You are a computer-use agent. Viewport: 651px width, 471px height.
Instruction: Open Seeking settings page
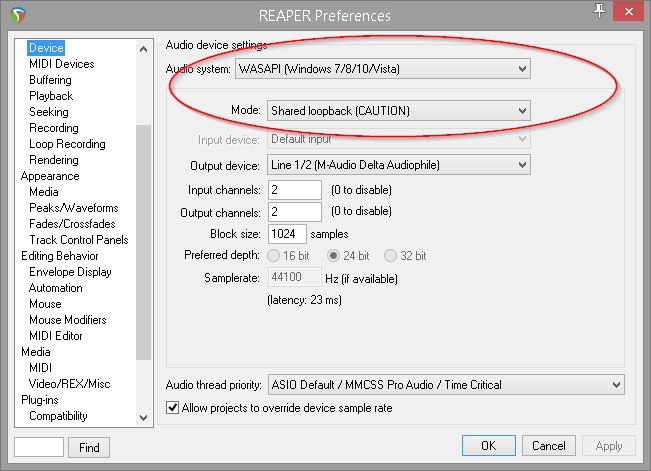click(49, 112)
